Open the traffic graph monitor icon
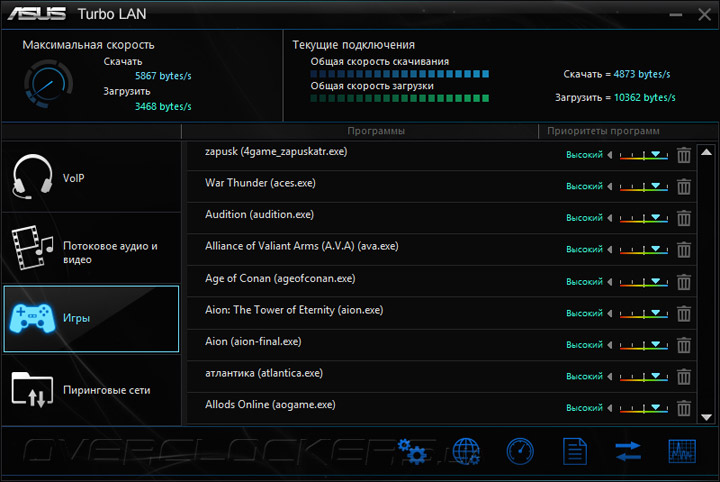This screenshot has width=720, height=482. pos(682,451)
